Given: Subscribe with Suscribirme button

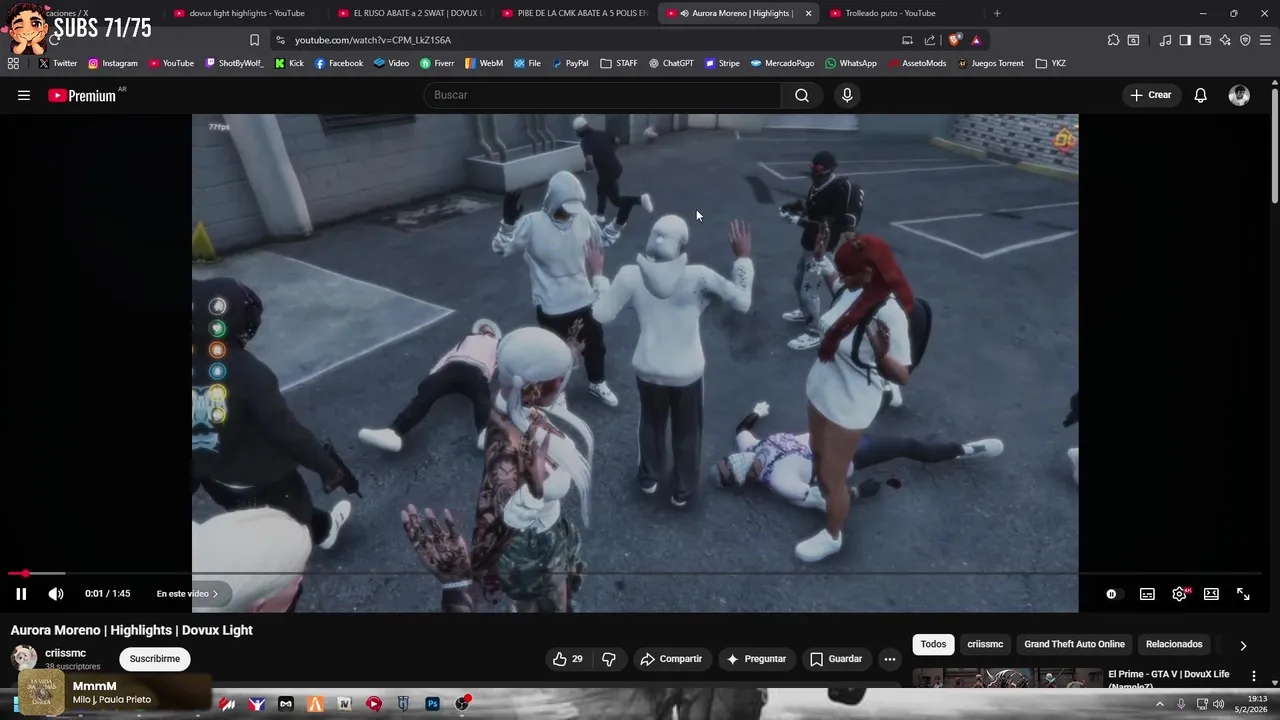Looking at the screenshot, I should click(155, 659).
